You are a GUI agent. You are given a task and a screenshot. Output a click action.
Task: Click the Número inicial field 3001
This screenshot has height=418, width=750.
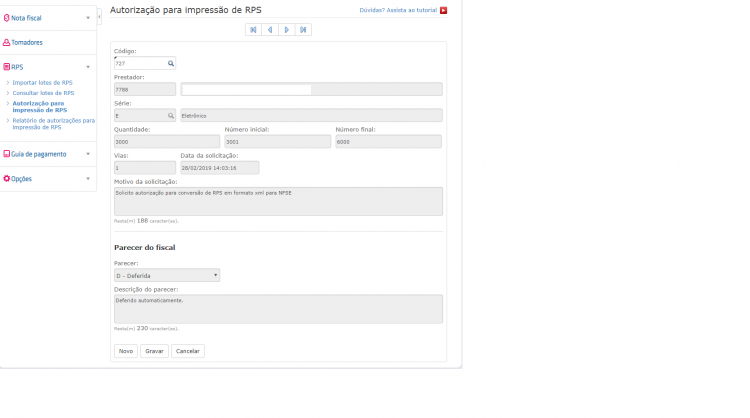coord(277,142)
